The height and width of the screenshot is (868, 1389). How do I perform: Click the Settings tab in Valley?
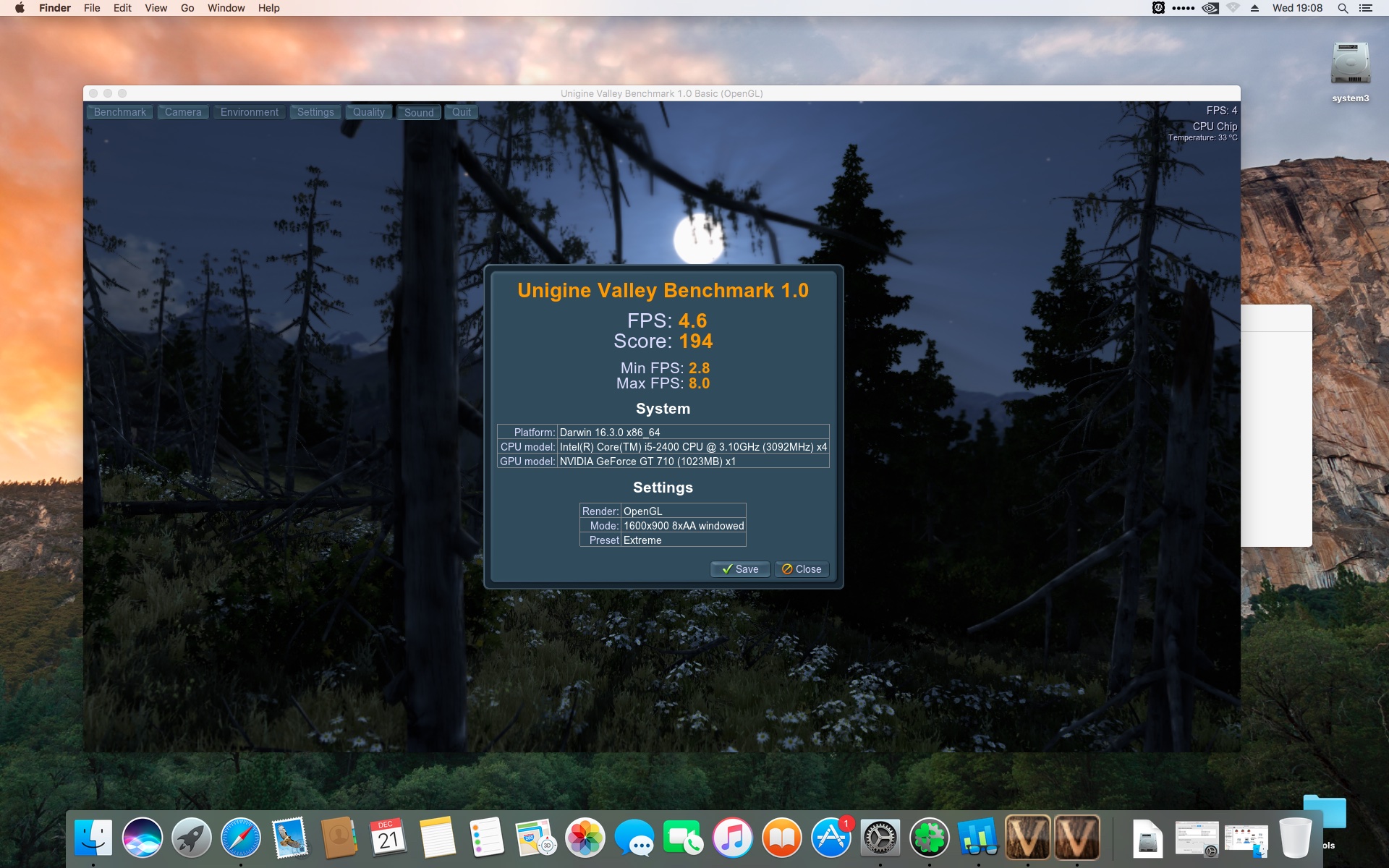click(315, 112)
